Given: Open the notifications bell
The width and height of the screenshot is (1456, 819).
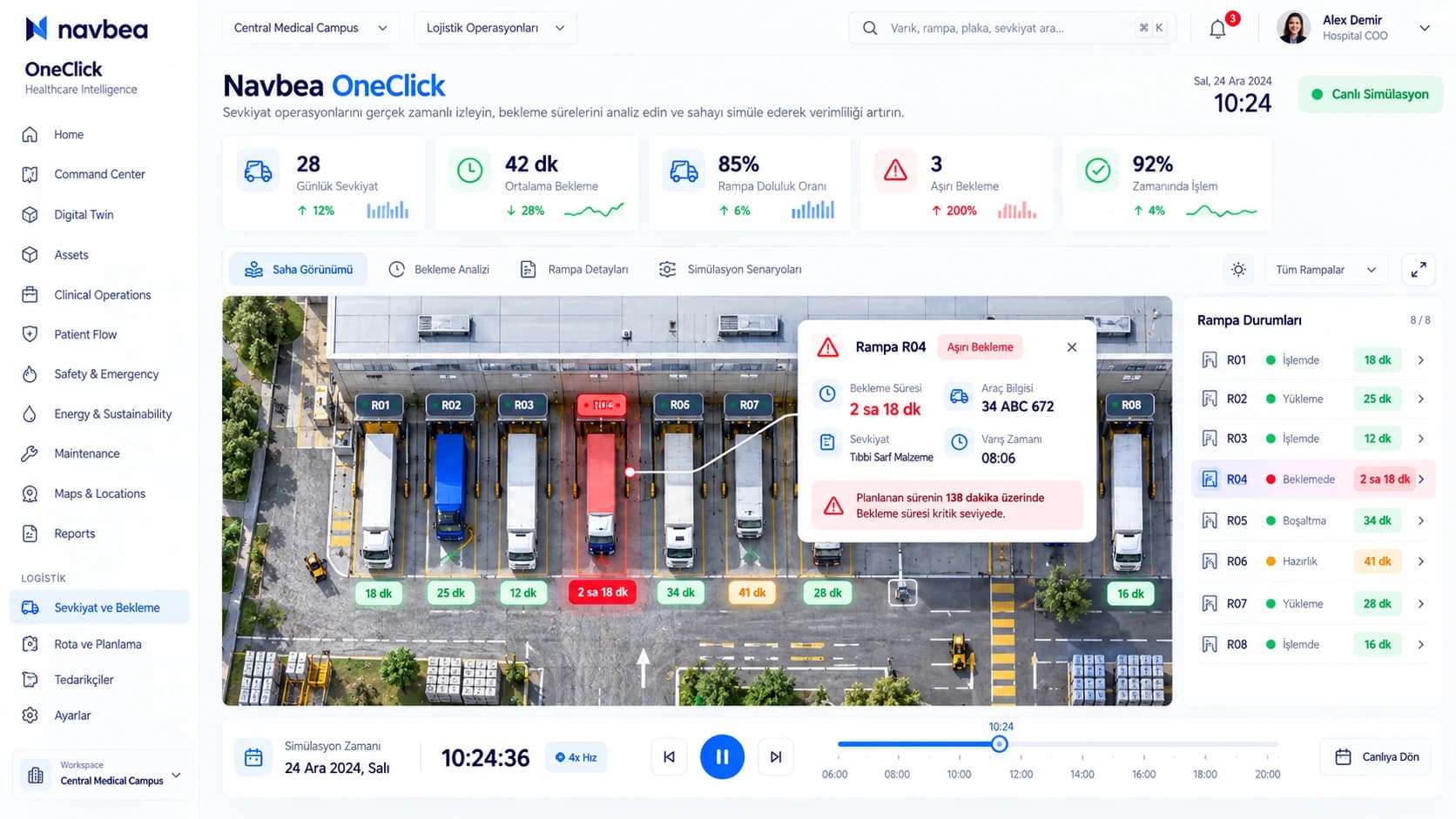Looking at the screenshot, I should tap(1217, 29).
